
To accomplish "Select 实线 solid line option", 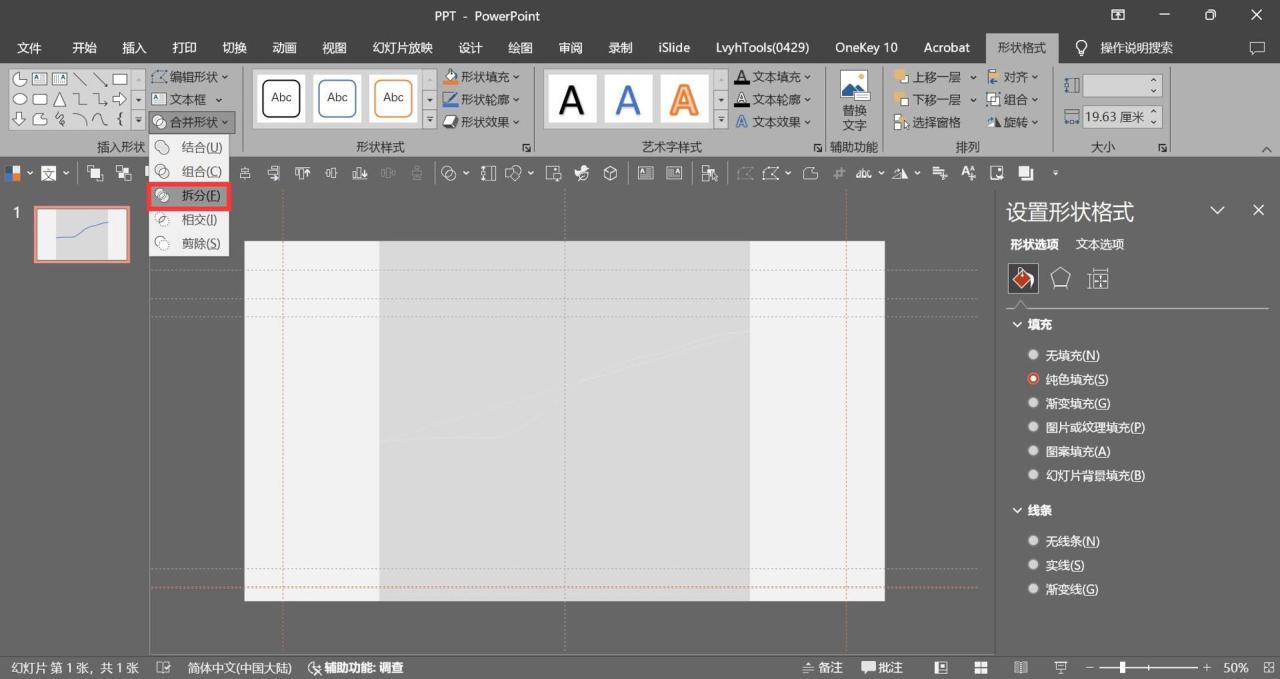I will (1033, 565).
